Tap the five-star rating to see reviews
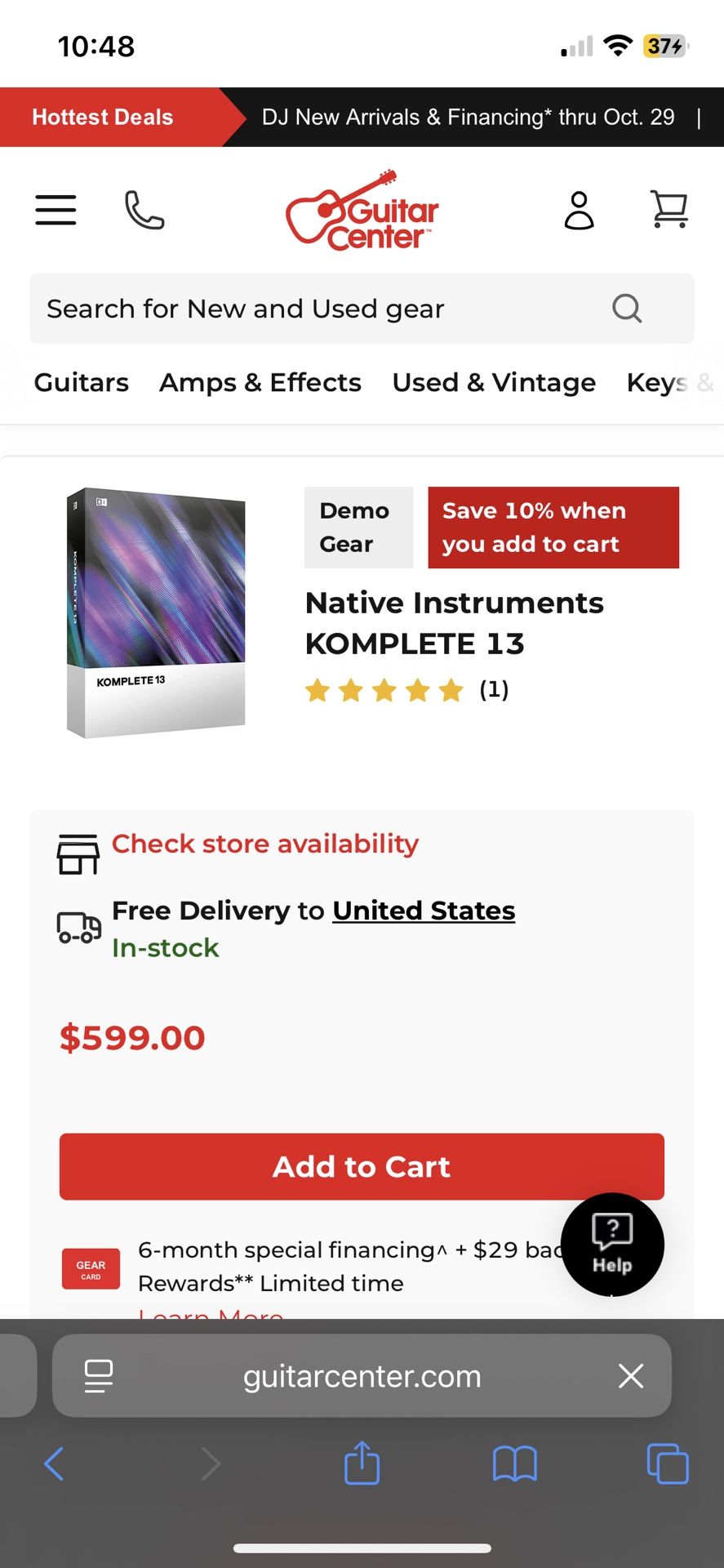This screenshot has height=1568, width=724. (384, 690)
